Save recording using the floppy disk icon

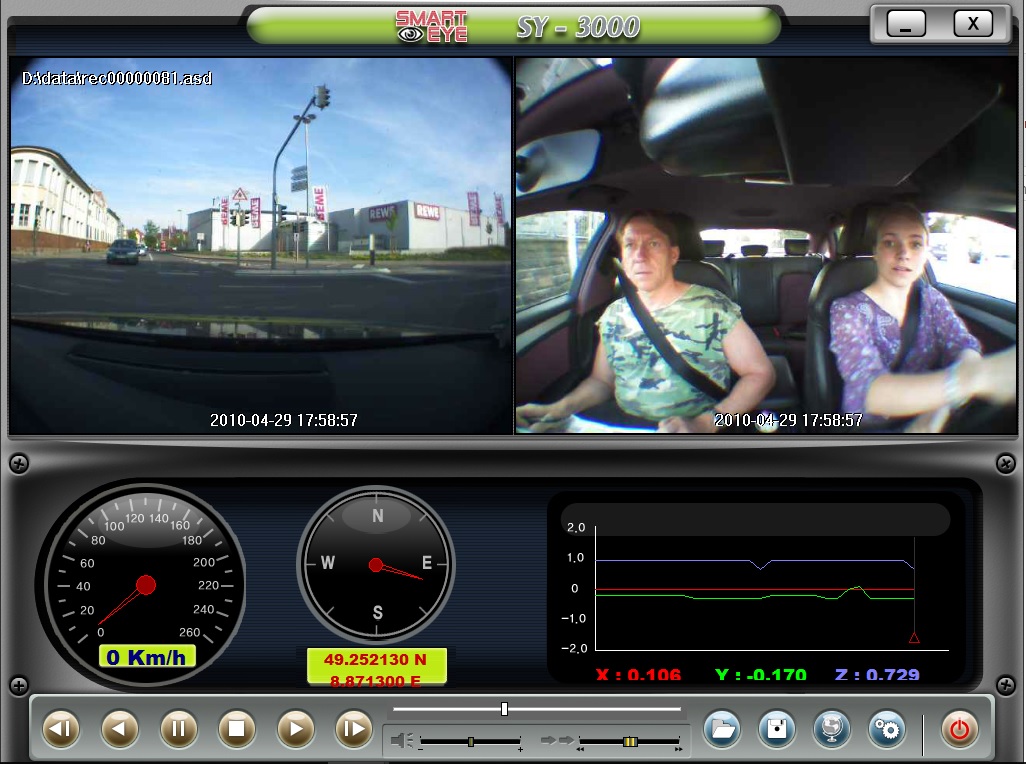(777, 729)
